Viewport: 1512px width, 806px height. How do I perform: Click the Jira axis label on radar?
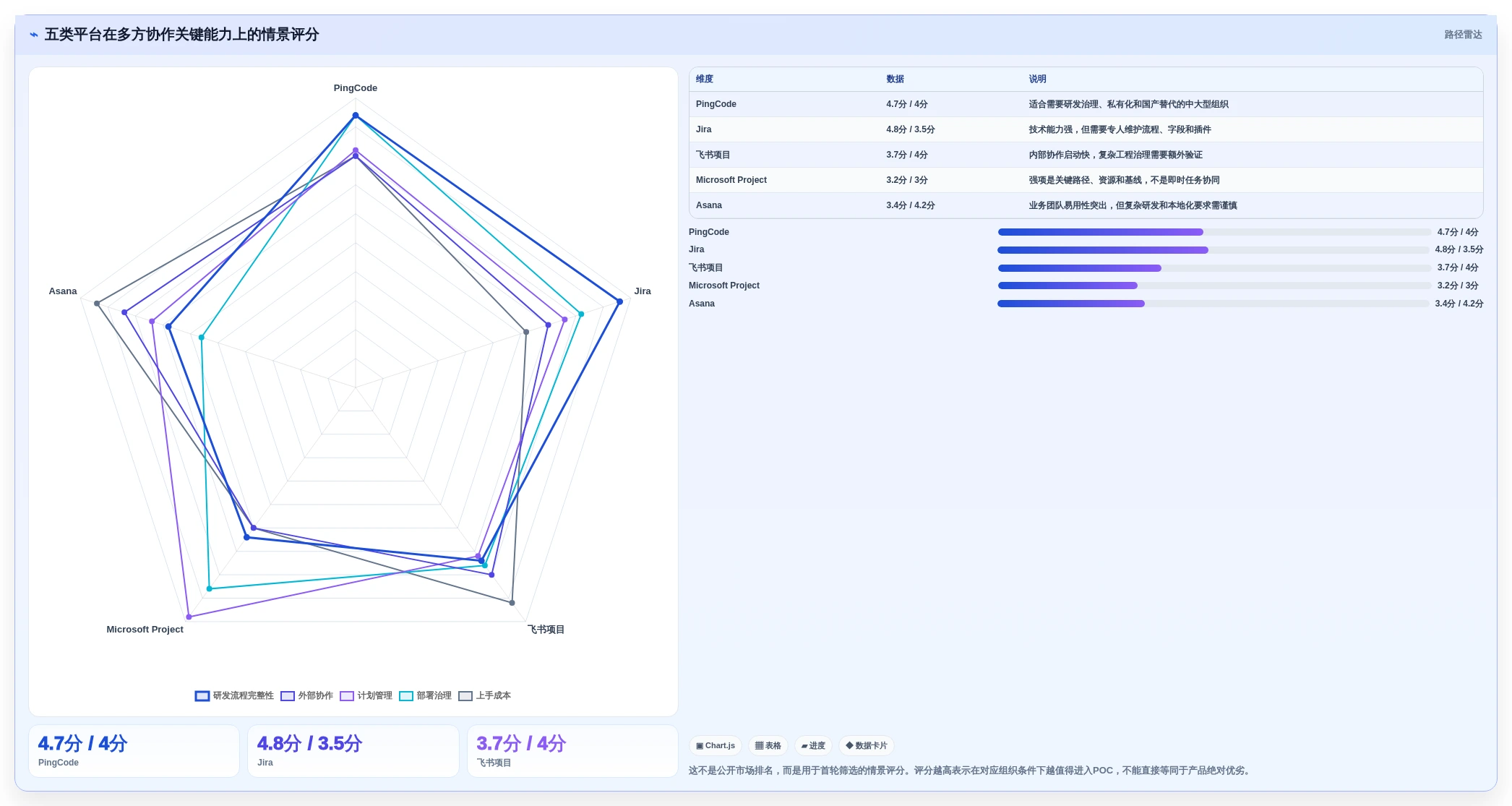643,291
